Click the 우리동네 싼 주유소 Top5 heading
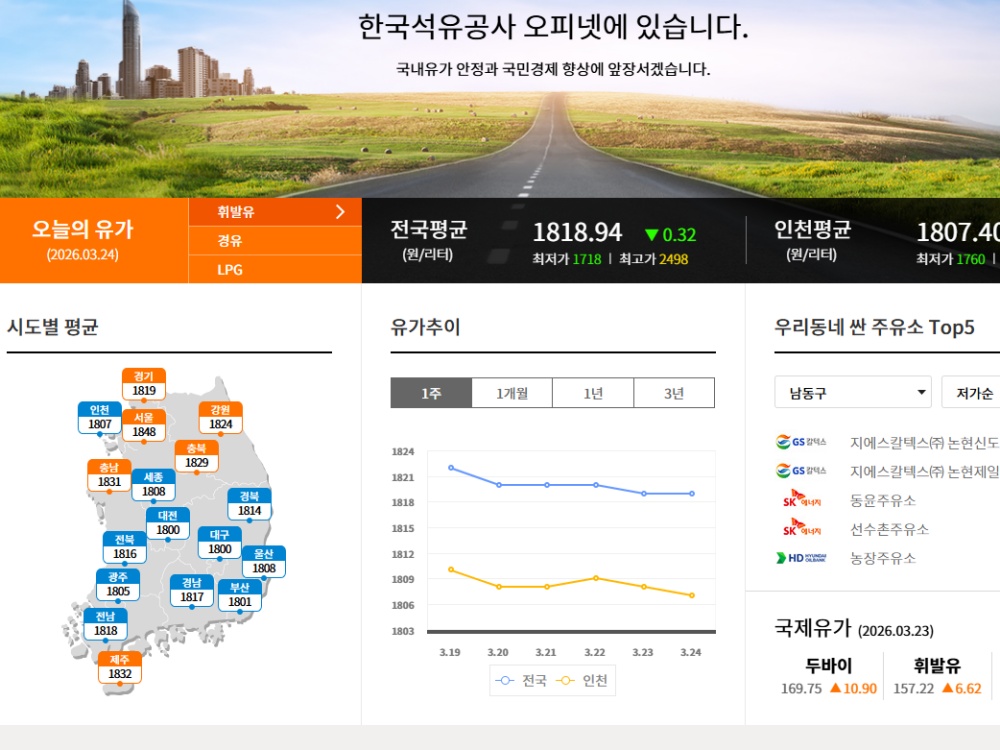1000x750 pixels. tap(874, 327)
